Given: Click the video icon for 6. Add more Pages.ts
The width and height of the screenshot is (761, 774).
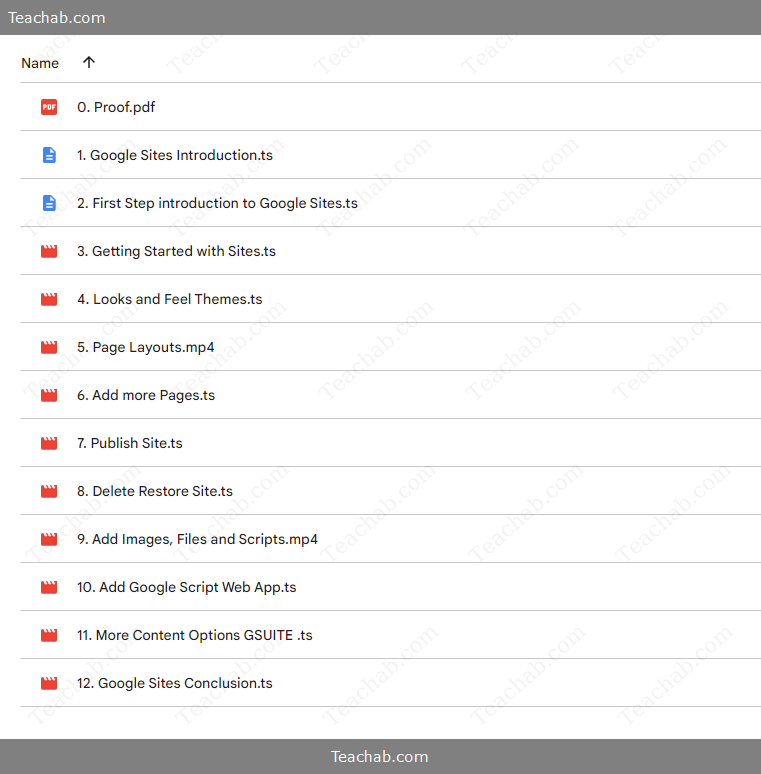Looking at the screenshot, I should click(x=49, y=395).
